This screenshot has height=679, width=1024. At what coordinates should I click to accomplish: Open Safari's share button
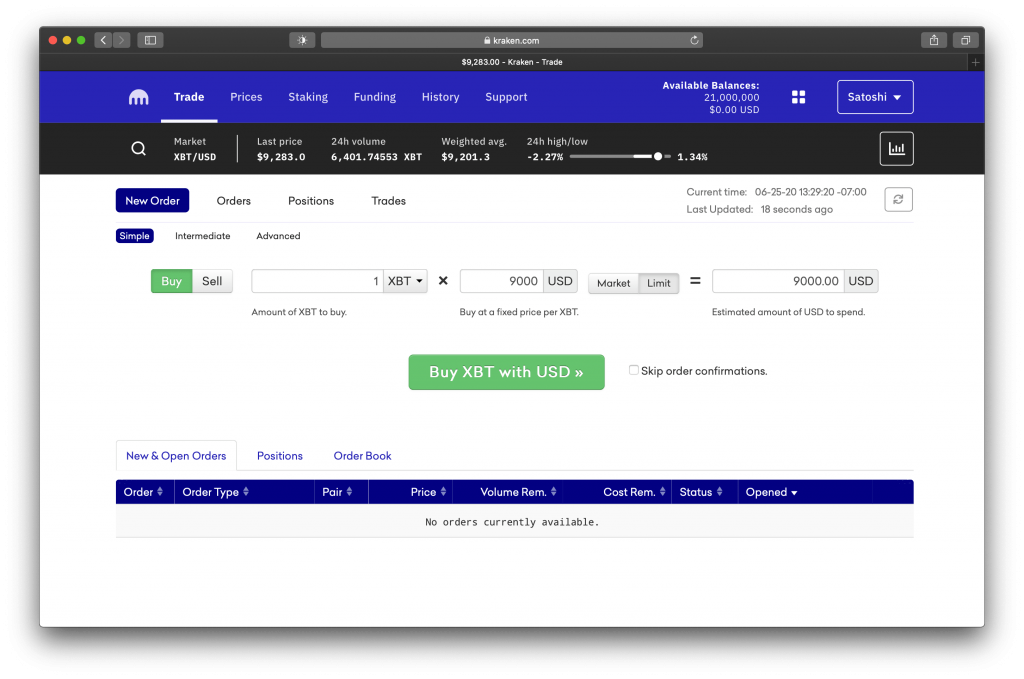(934, 40)
